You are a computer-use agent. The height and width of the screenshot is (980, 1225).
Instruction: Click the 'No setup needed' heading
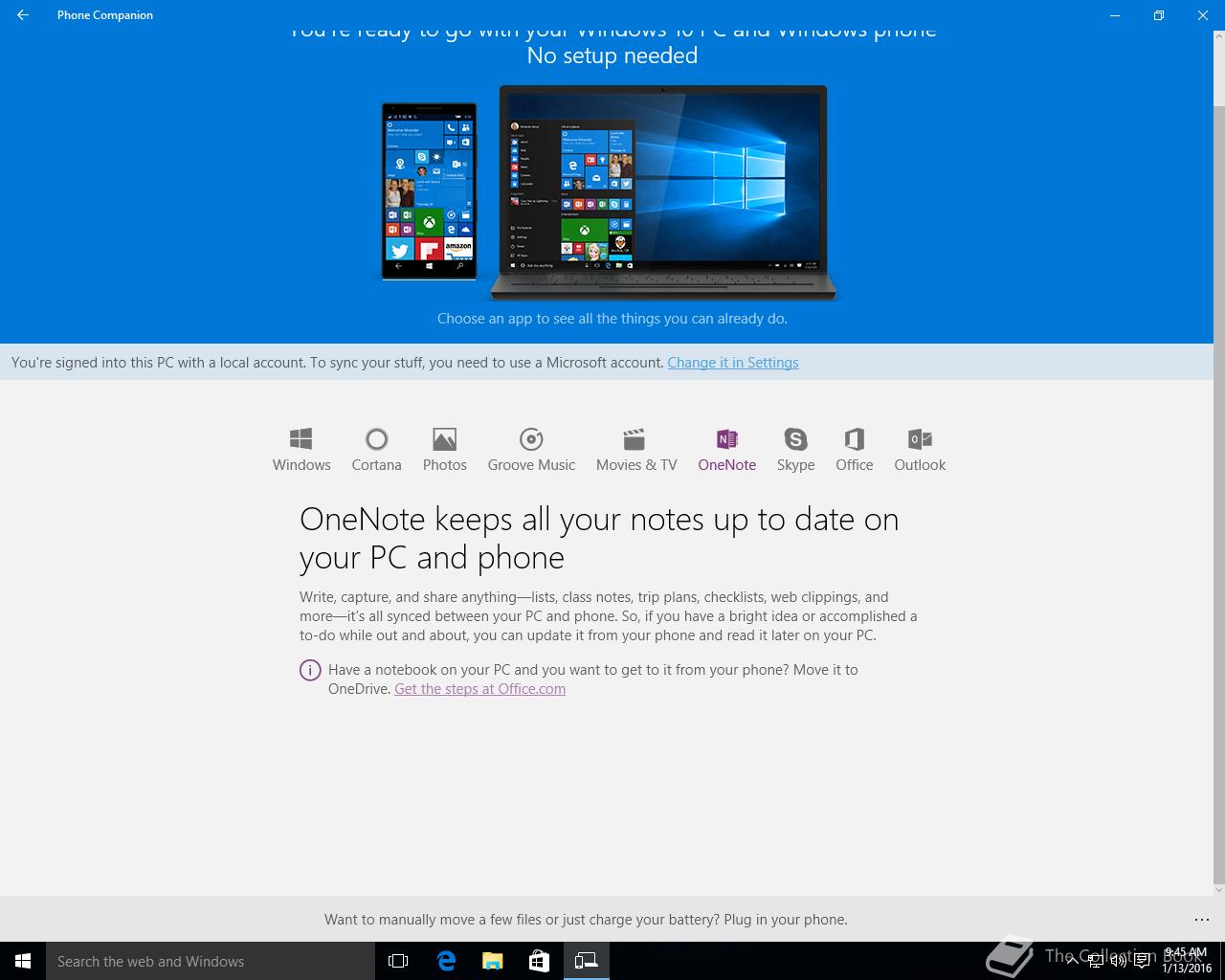tap(612, 56)
